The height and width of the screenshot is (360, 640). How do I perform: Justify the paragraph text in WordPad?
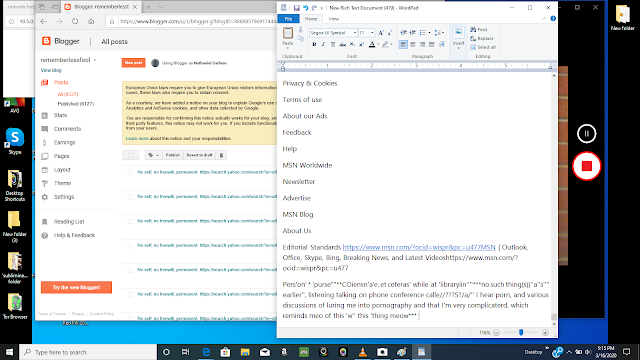431,44
